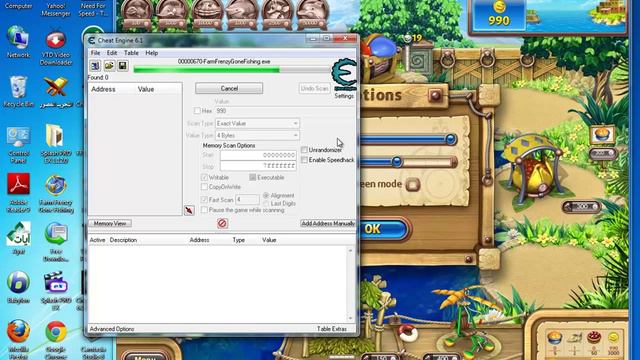Open Adobe Reader desktop icon

point(18,193)
